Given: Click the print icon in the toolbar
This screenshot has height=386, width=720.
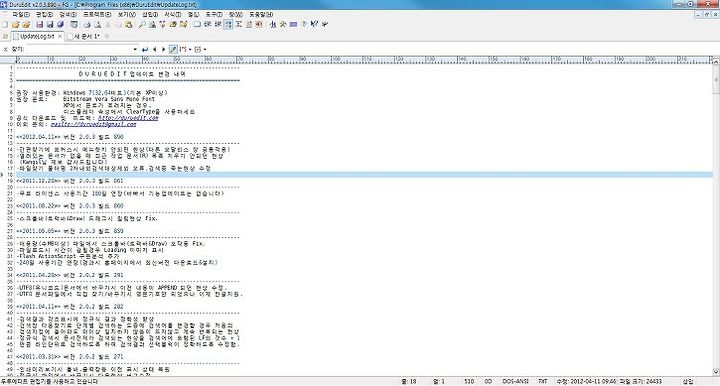Looking at the screenshot, I should coord(87,24).
